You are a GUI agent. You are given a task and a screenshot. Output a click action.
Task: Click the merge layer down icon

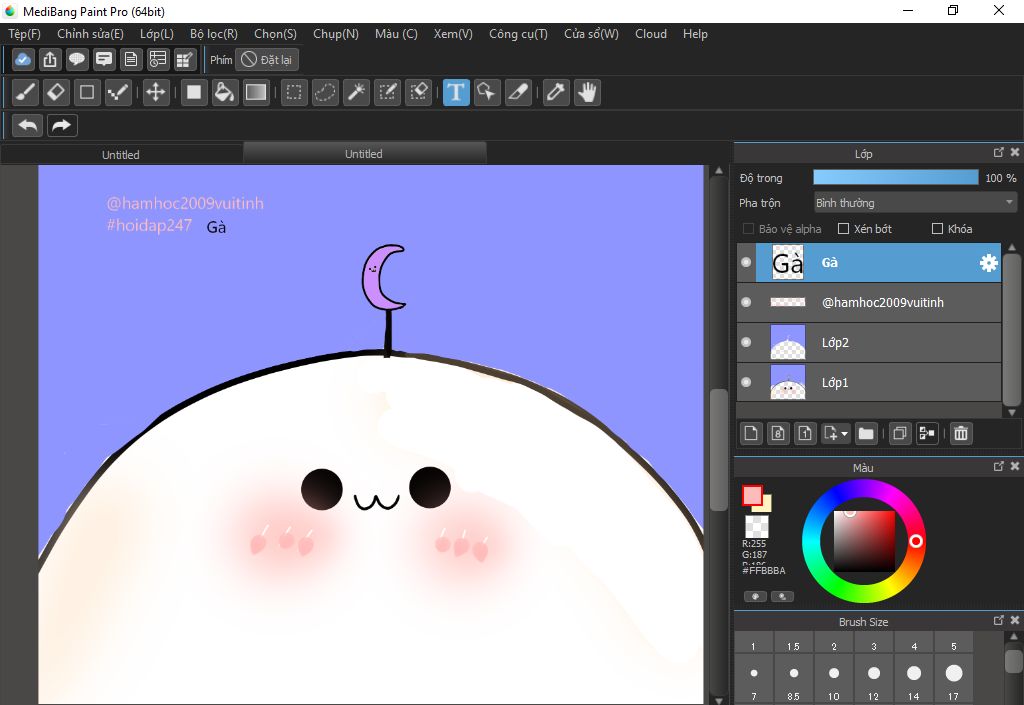click(x=927, y=433)
